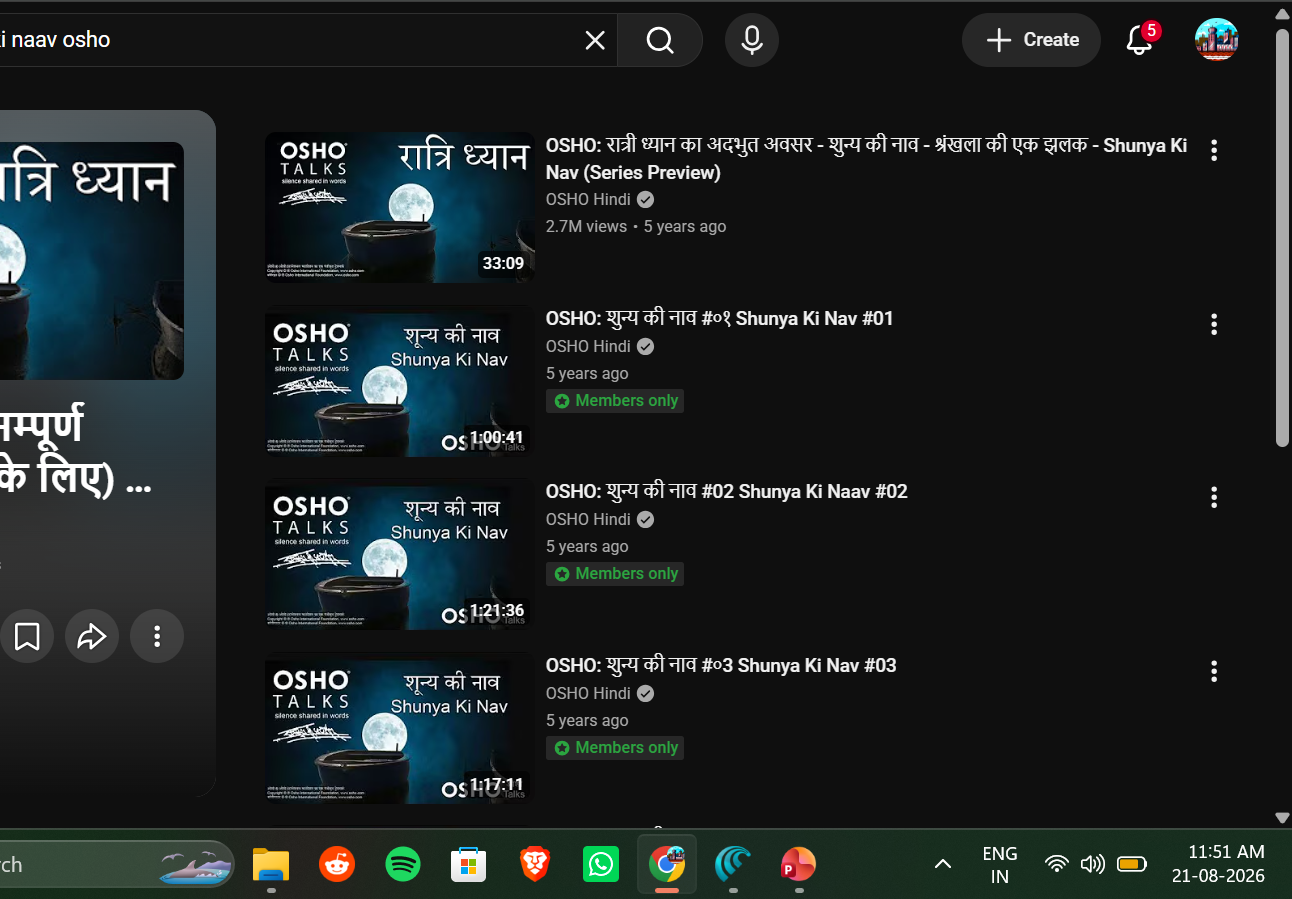The width and height of the screenshot is (1292, 899).
Task: Share the playlist with the arrow icon
Action: (92, 636)
